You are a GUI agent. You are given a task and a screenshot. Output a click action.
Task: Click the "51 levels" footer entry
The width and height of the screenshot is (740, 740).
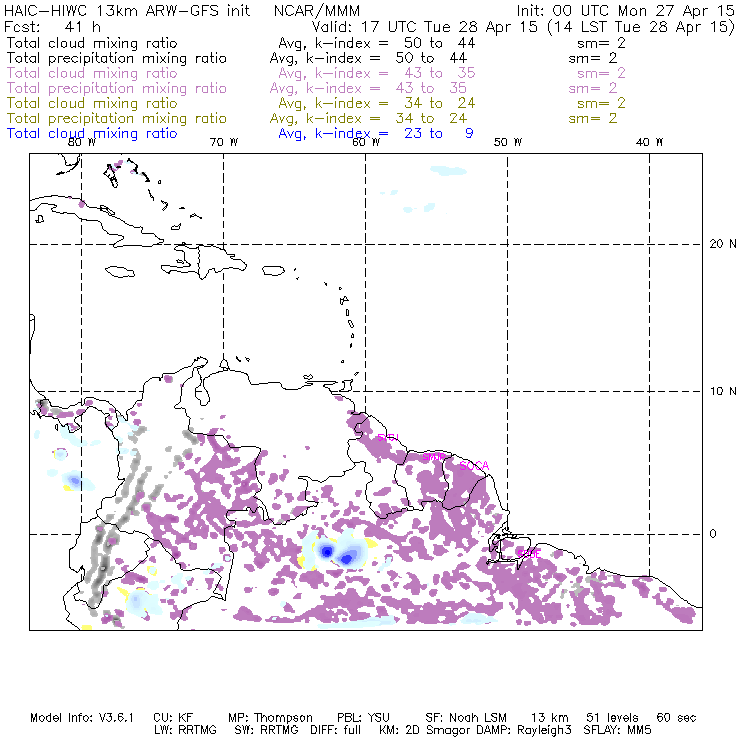[x=613, y=718]
